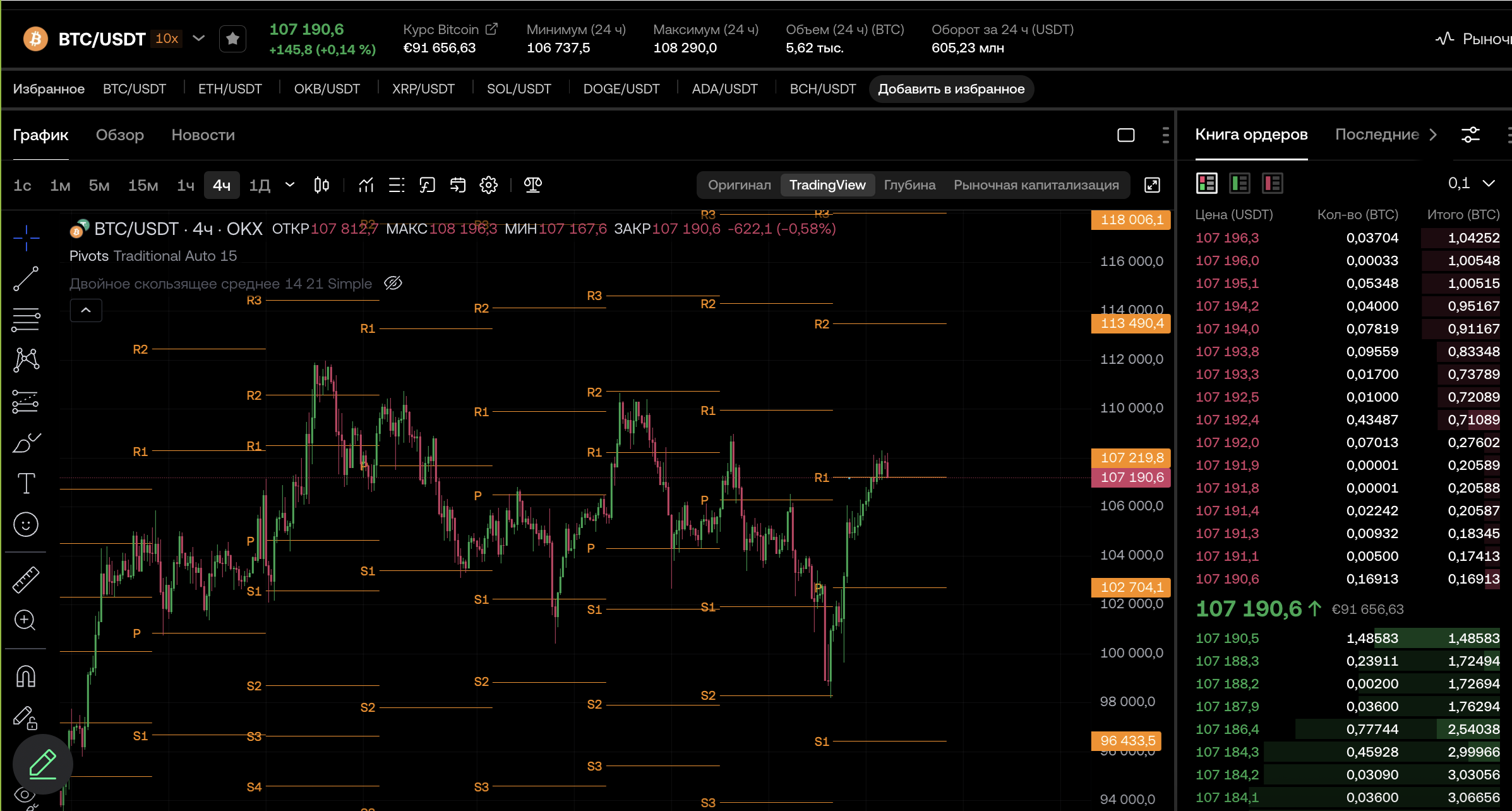Click the 10x leverage badge
This screenshot has width=1512, height=811.
(167, 39)
